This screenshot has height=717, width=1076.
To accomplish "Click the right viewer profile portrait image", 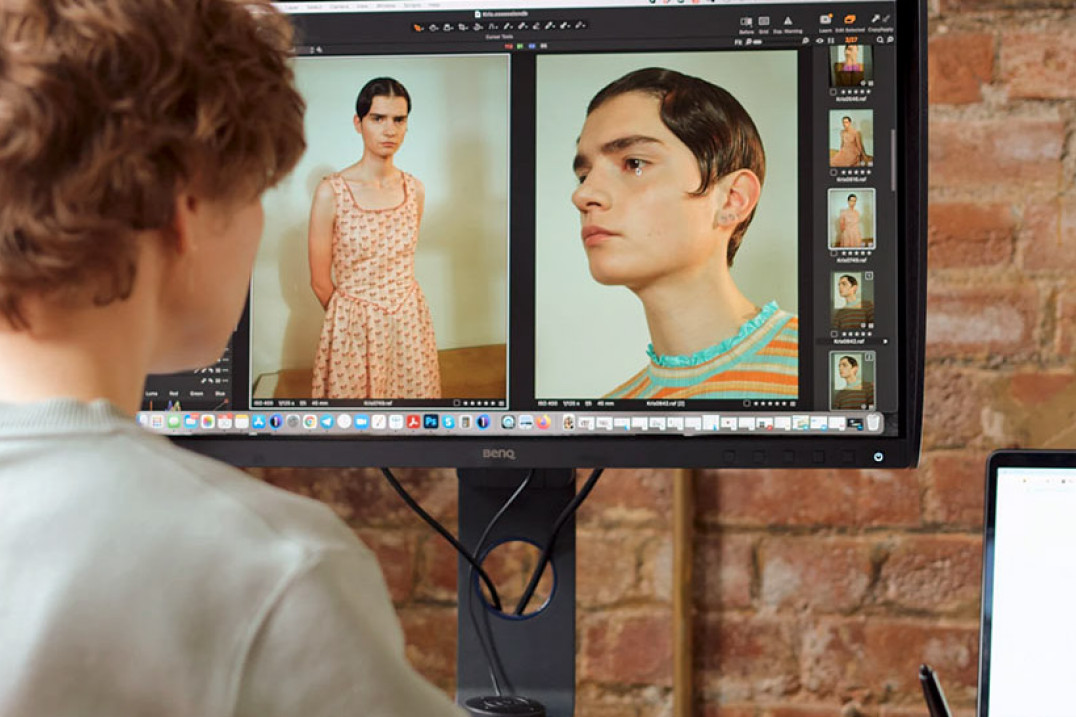I will (x=666, y=225).
